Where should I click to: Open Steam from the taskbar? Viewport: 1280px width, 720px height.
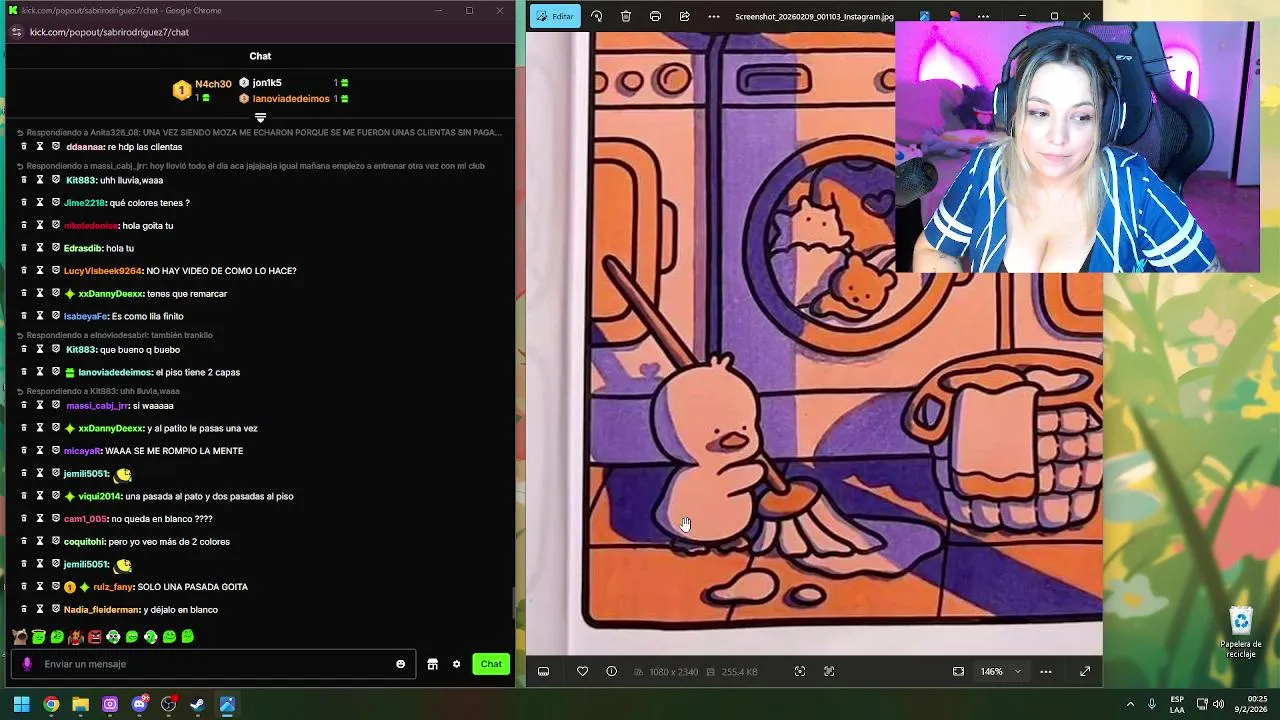(198, 704)
